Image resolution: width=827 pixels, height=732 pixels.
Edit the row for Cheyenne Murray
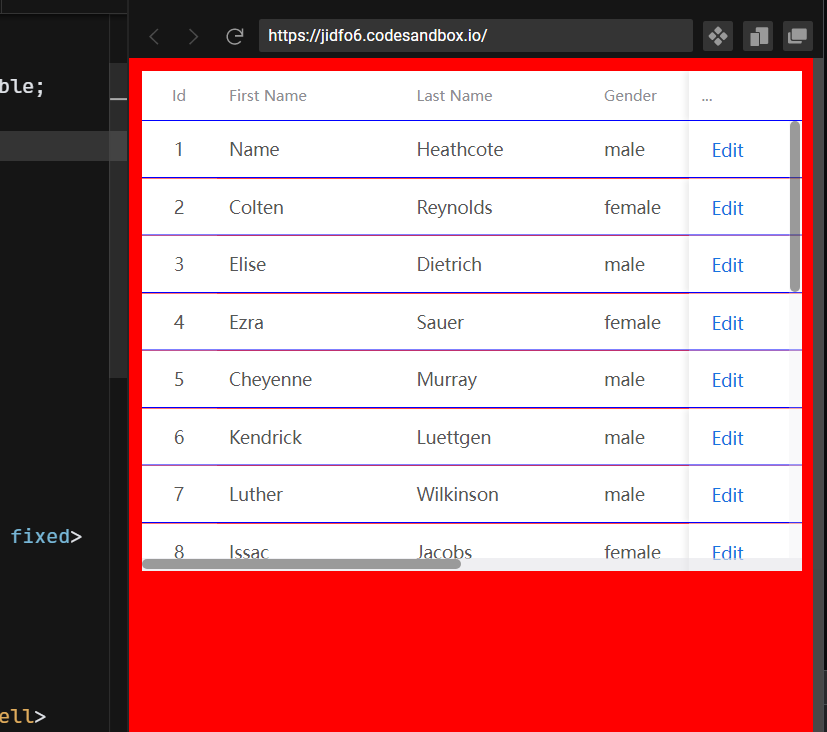click(x=727, y=380)
